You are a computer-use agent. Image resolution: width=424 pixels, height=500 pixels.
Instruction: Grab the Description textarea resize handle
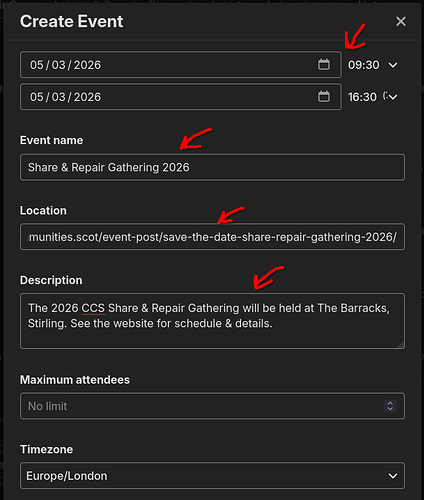(x=401, y=345)
